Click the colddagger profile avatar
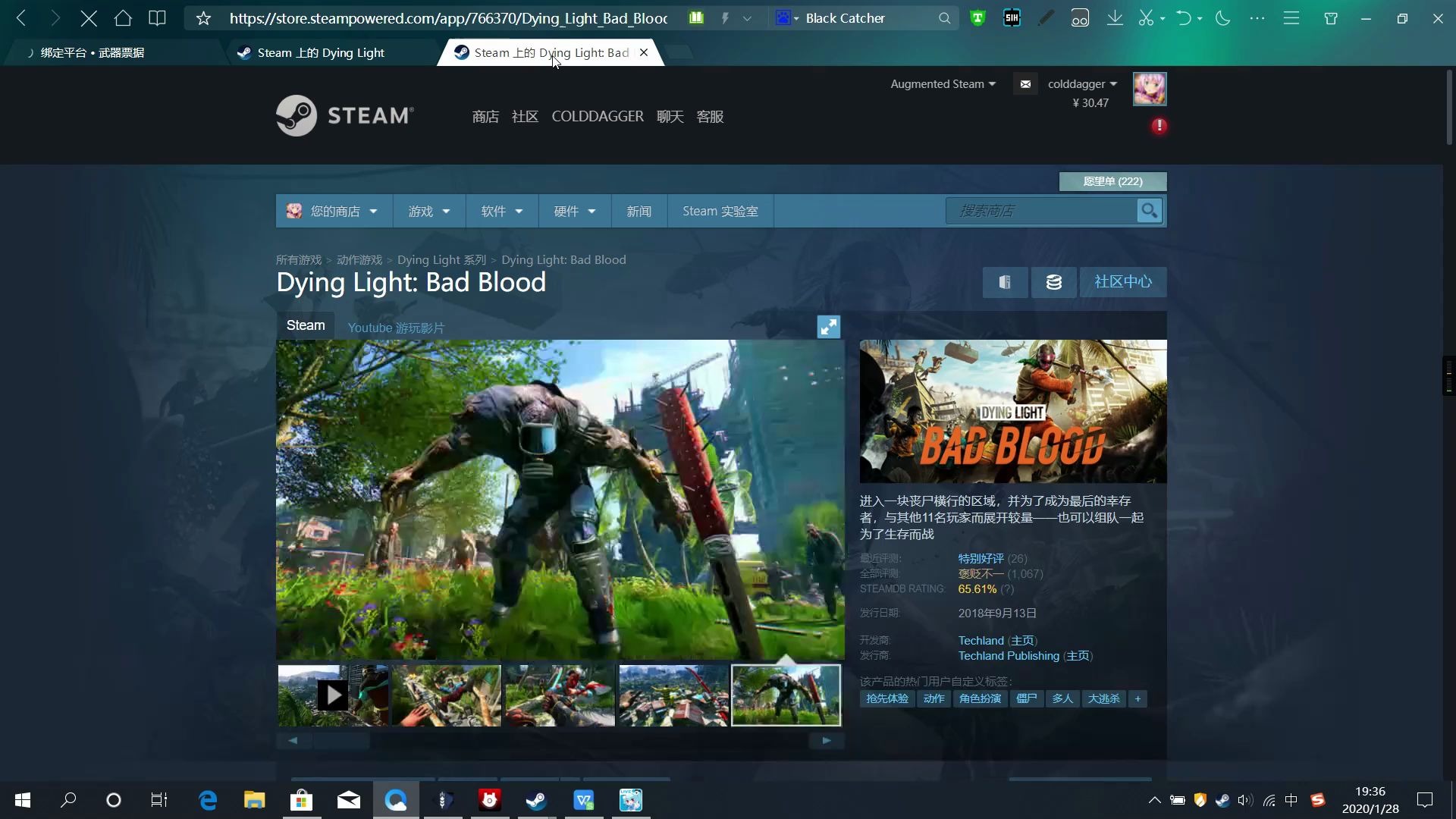 coord(1150,89)
